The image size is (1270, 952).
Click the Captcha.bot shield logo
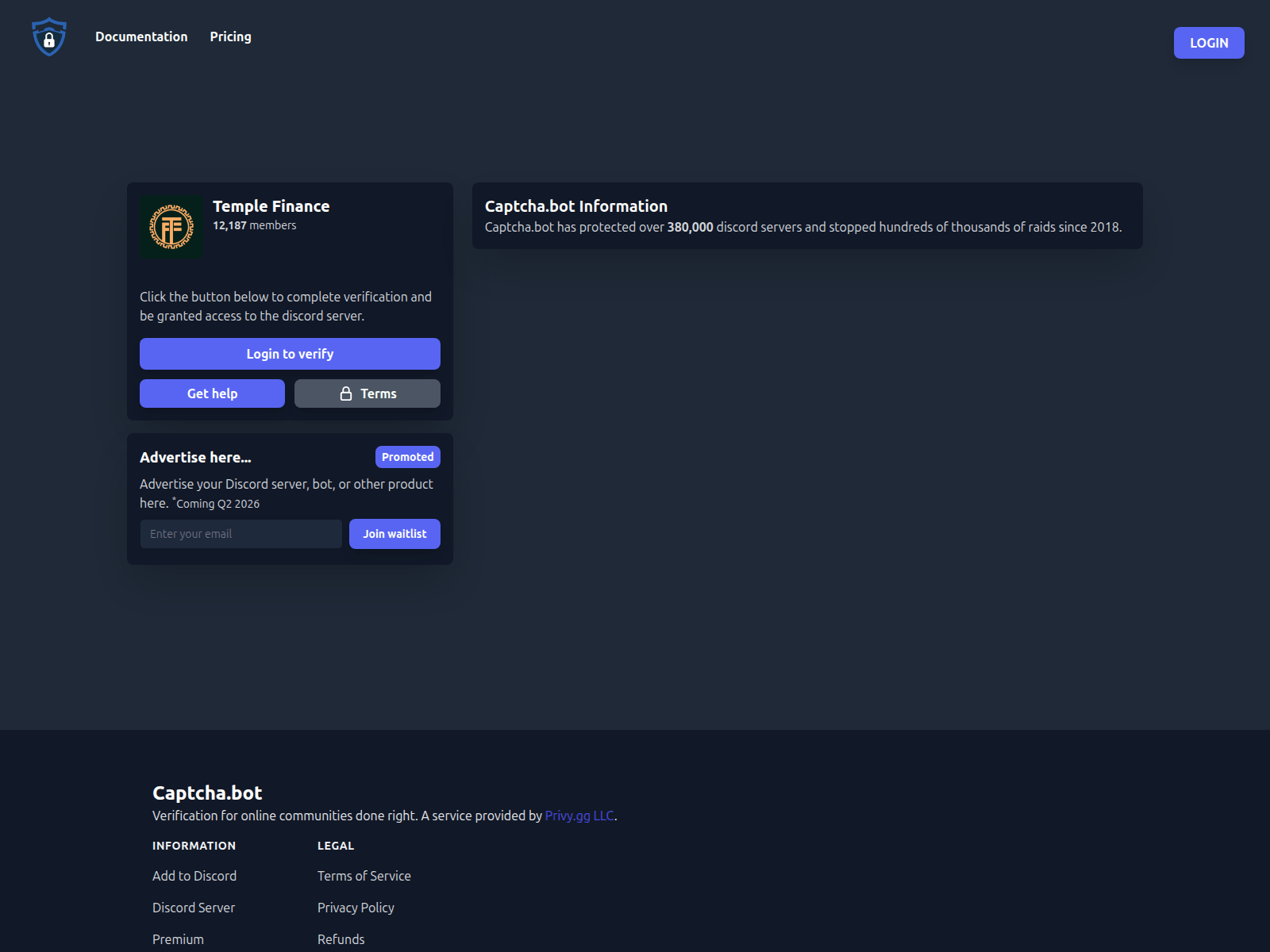point(49,36)
